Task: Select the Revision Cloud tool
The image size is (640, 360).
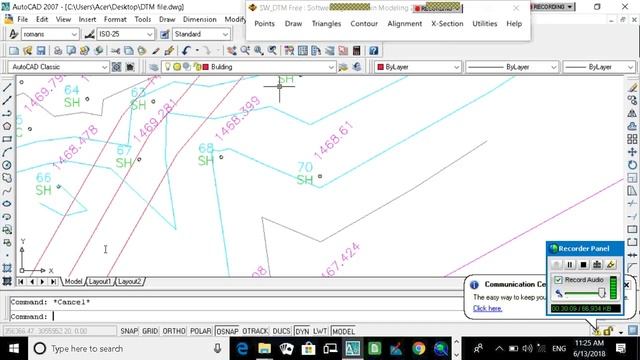Action: click(x=7, y=178)
